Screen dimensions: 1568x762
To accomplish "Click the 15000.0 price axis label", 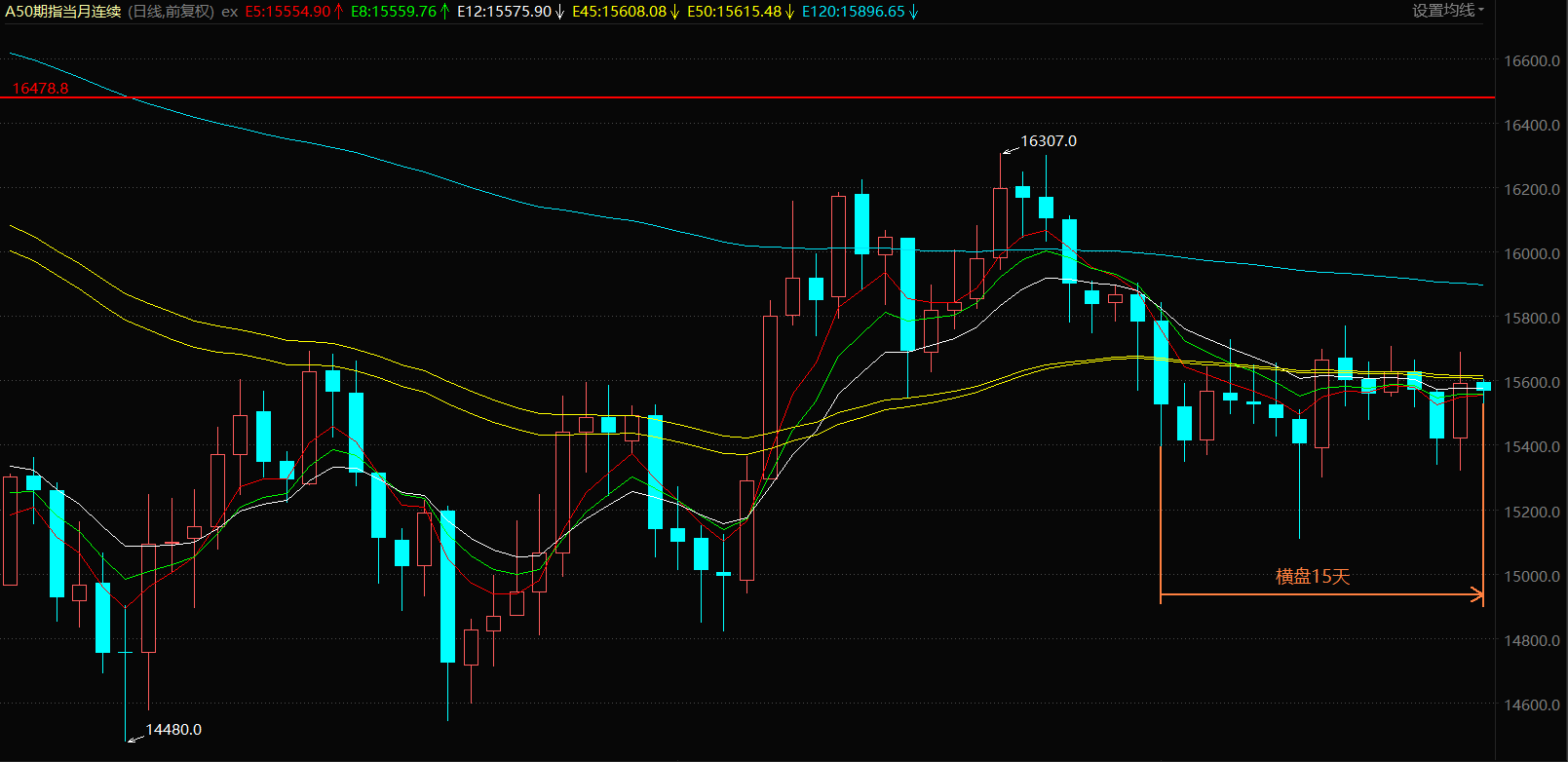I will [x=1532, y=576].
